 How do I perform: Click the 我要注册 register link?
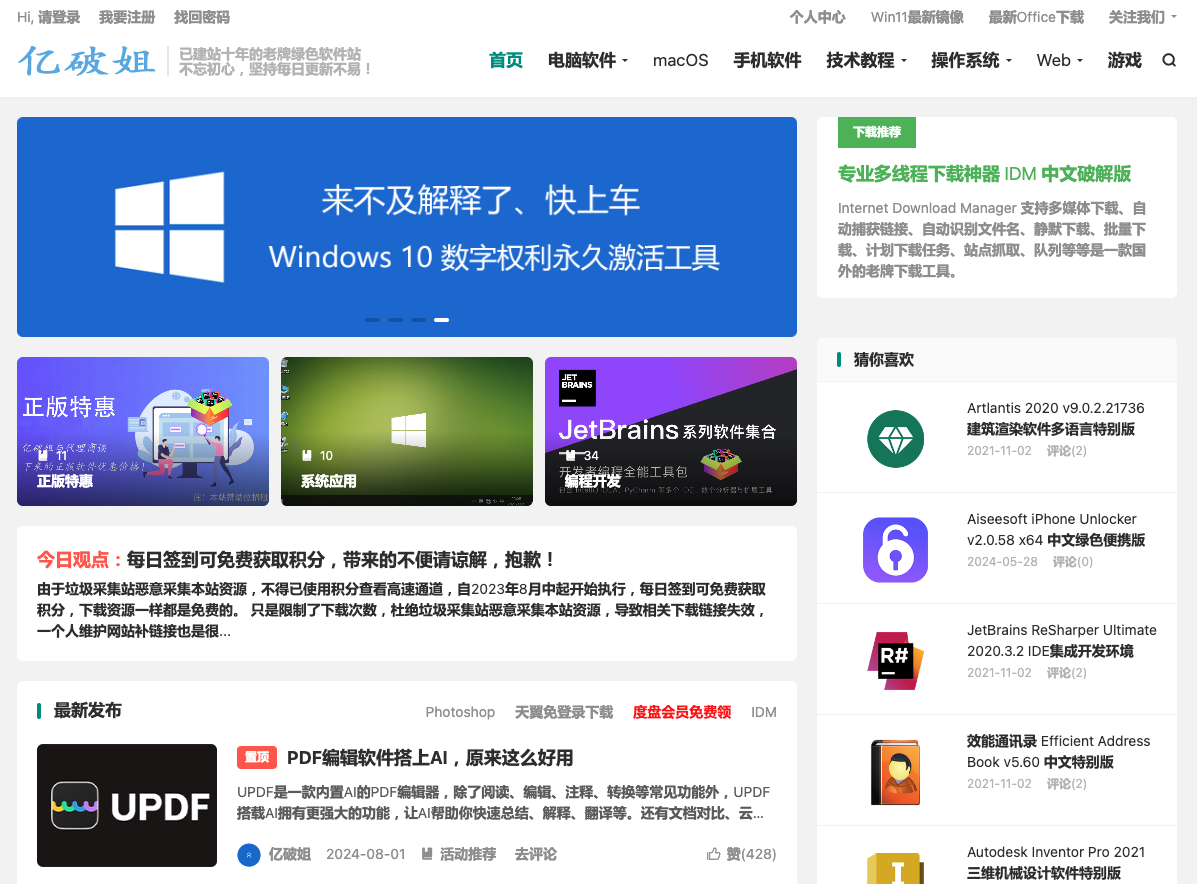coord(127,17)
